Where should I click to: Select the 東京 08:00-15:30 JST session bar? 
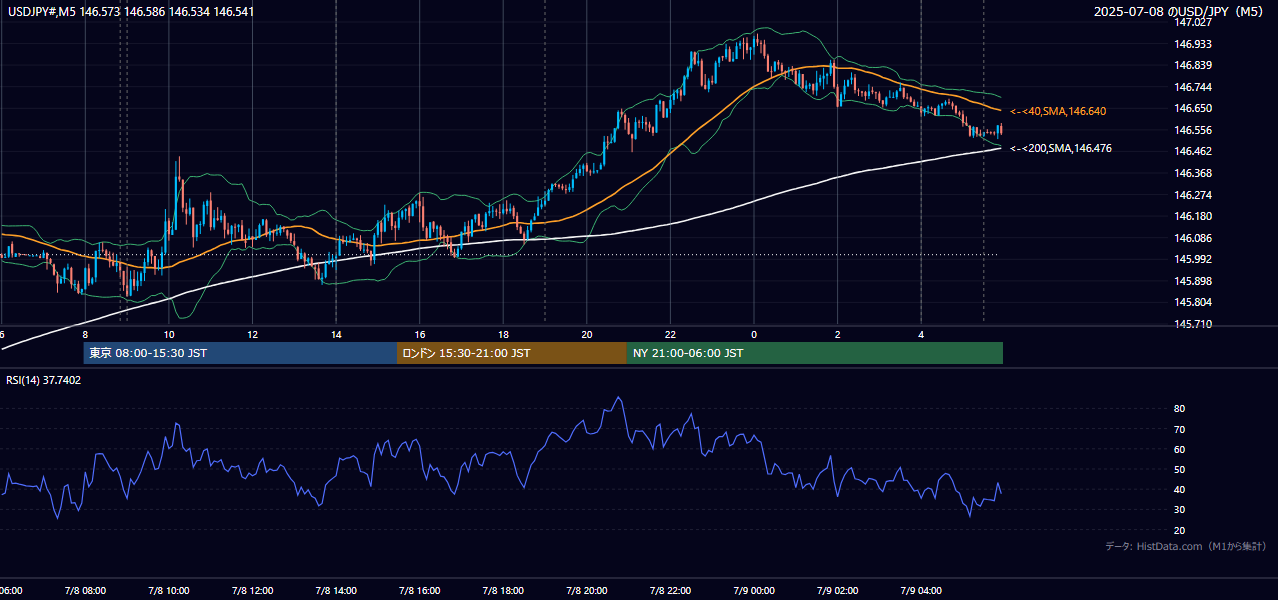[240, 353]
